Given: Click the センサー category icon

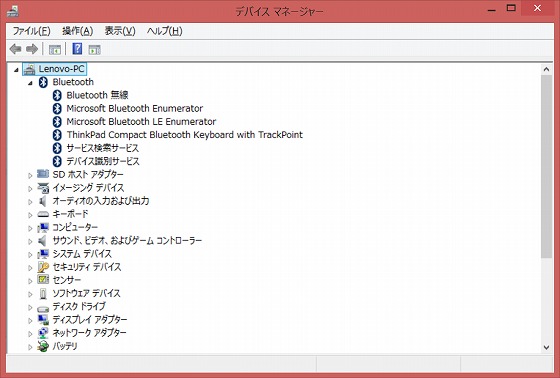Looking at the screenshot, I should [43, 280].
